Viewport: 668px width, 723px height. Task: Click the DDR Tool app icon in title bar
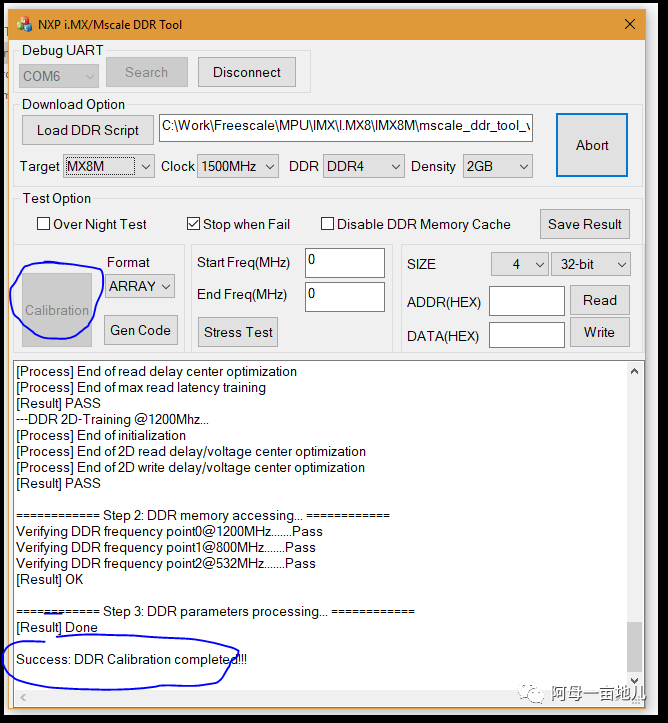24,24
